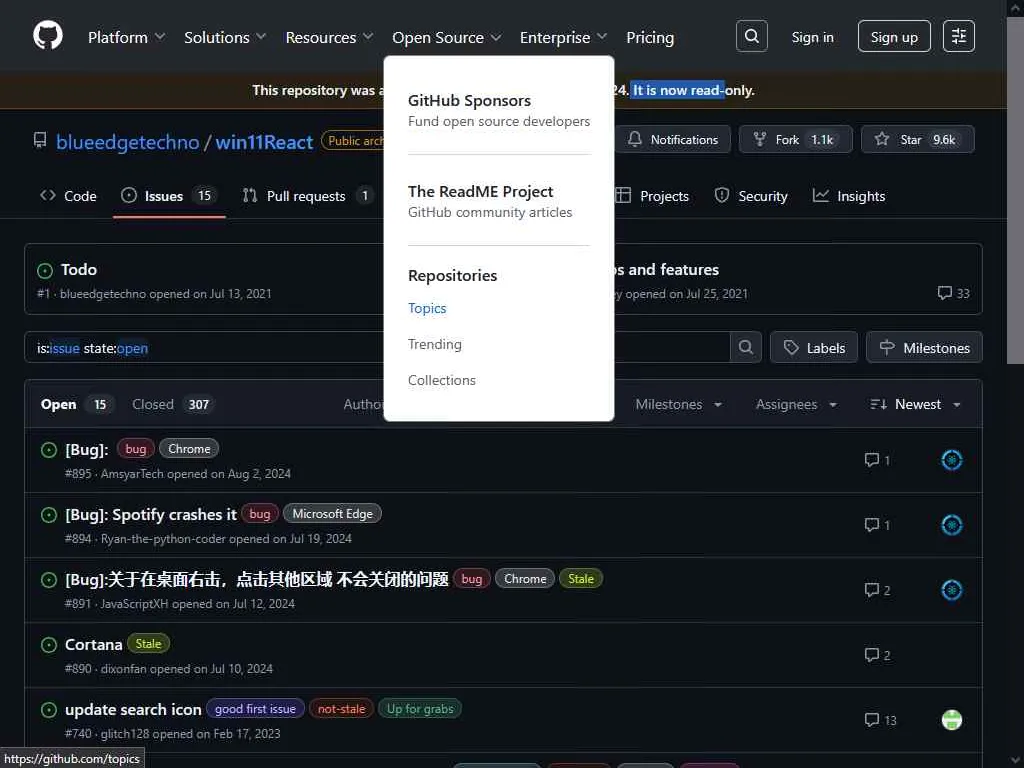Click comment count 33 on pinned issue
Screen dimensions: 1024x768
[953, 293]
